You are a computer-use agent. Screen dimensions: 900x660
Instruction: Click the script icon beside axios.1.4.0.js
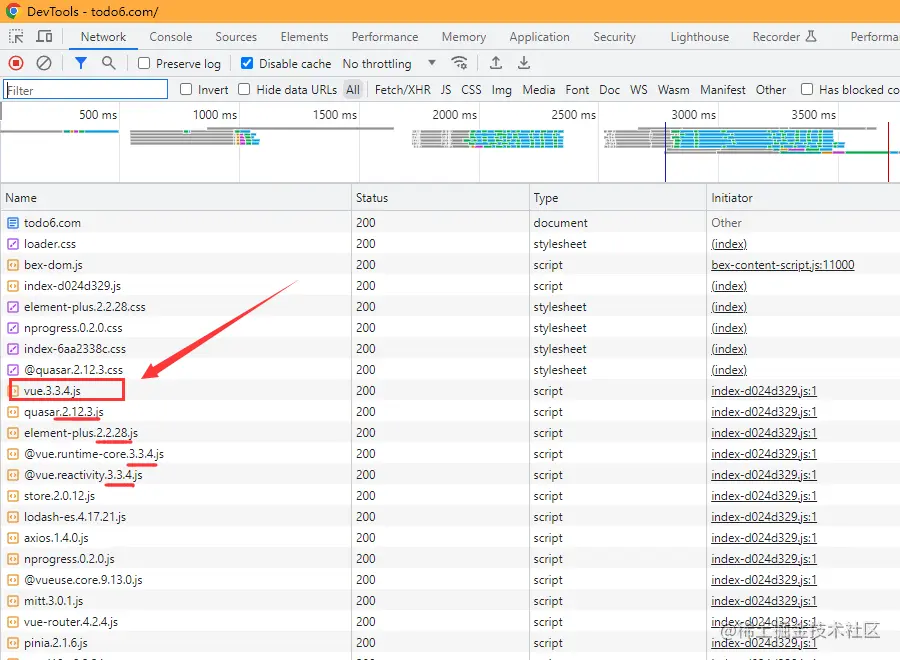(13, 538)
